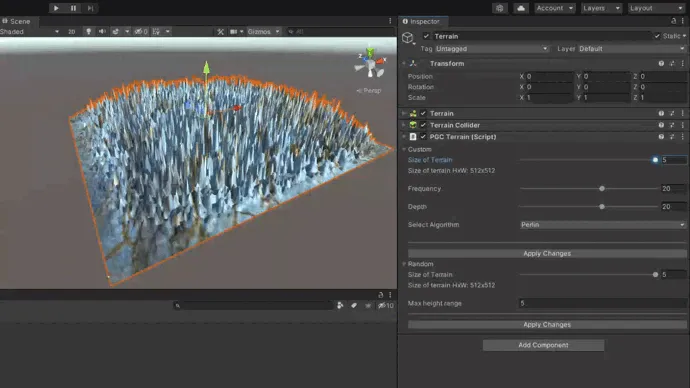Open Inspector more-options kebab menu
690x388 pixels.
click(683, 21)
